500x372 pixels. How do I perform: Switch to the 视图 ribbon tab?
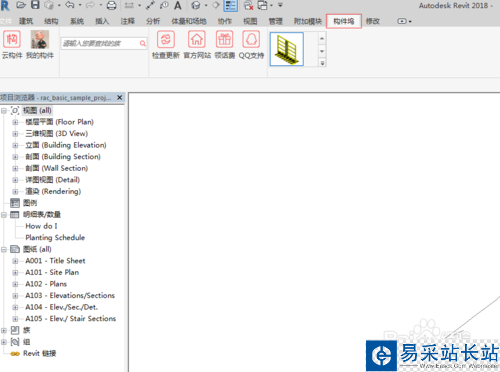[250, 21]
